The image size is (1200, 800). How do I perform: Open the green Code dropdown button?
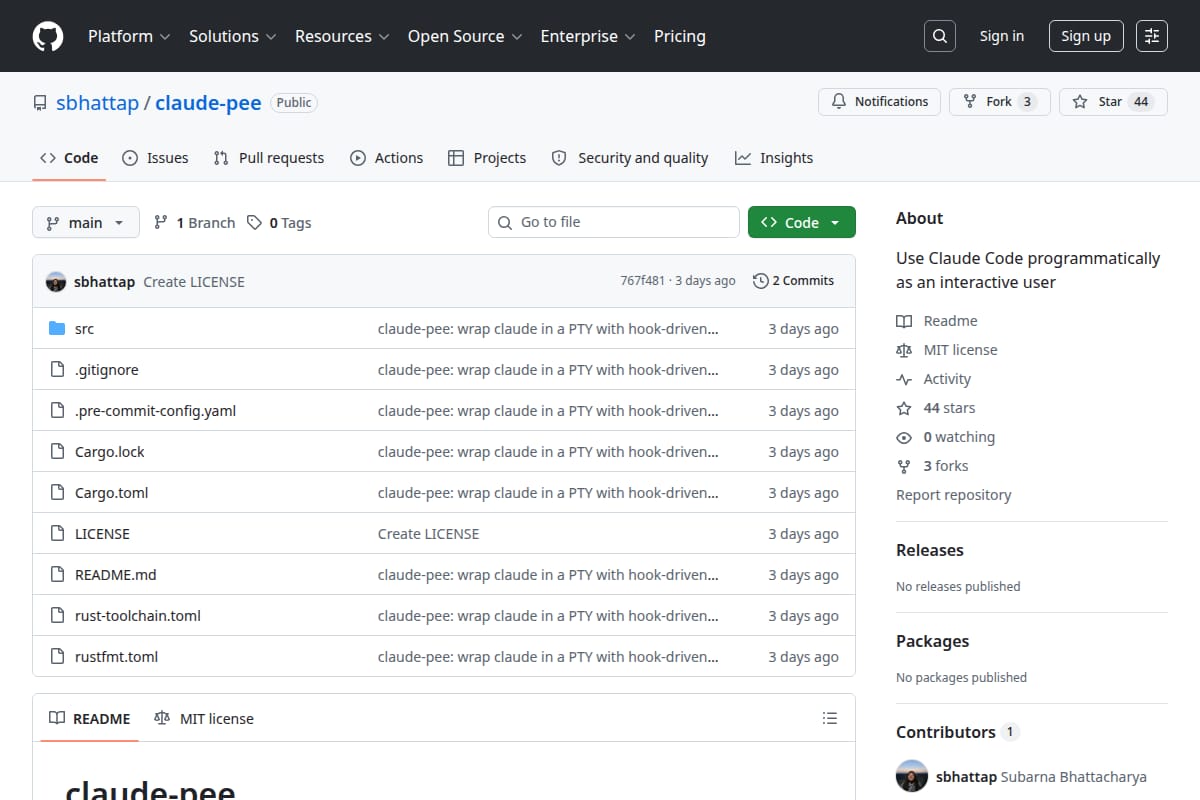point(802,222)
